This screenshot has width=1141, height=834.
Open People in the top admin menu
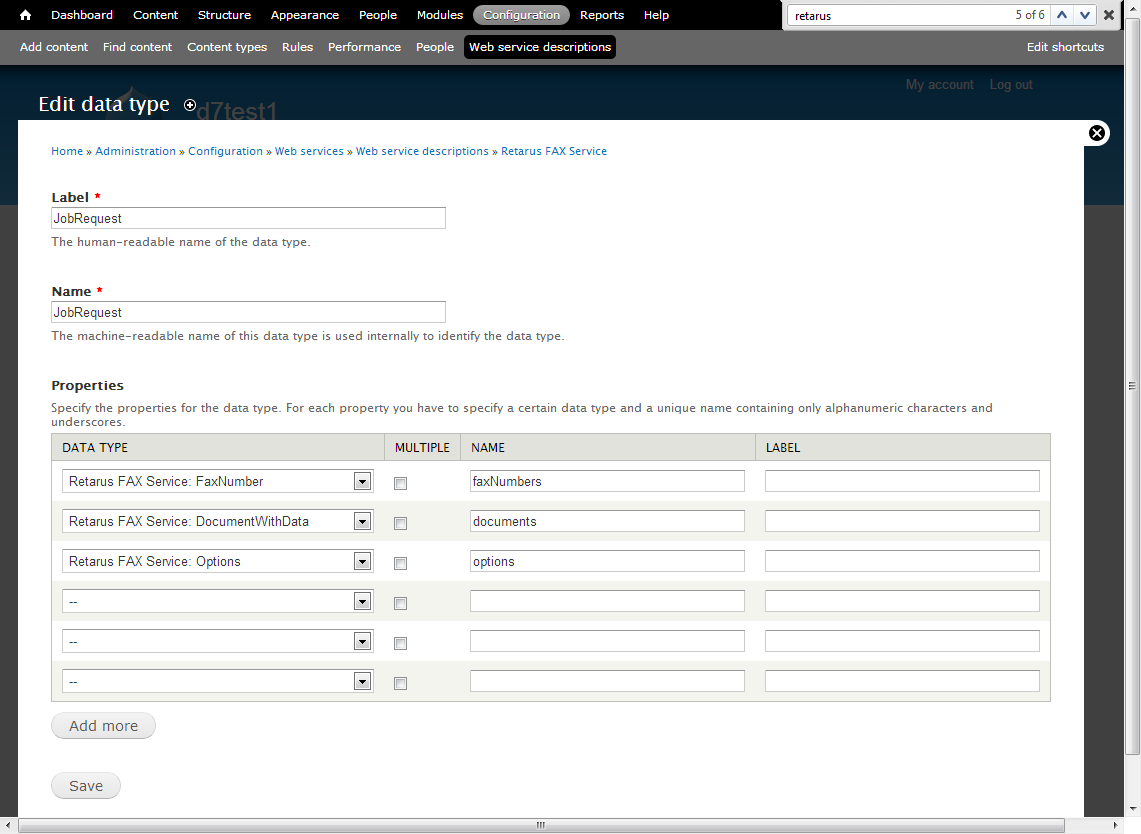tap(378, 15)
